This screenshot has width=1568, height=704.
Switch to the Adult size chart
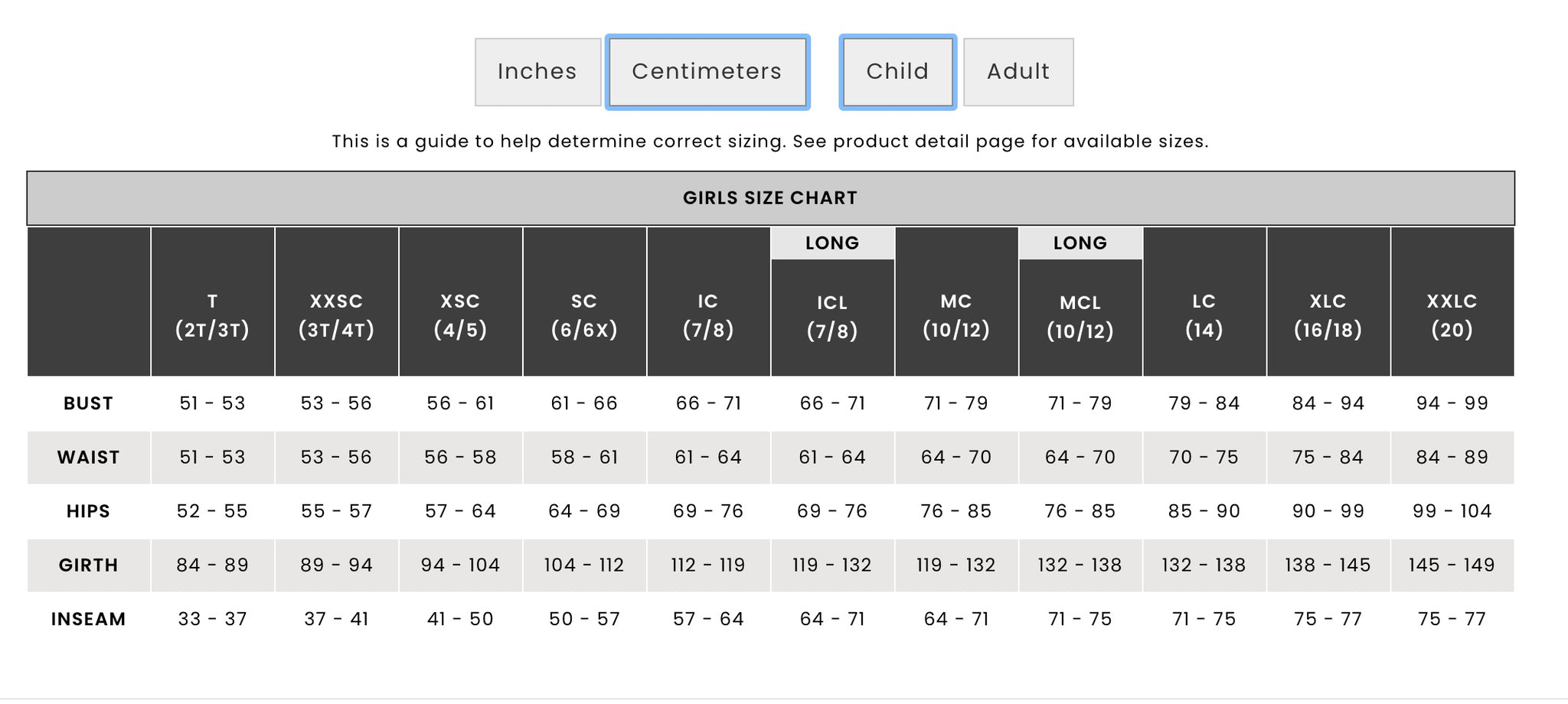click(x=1018, y=72)
